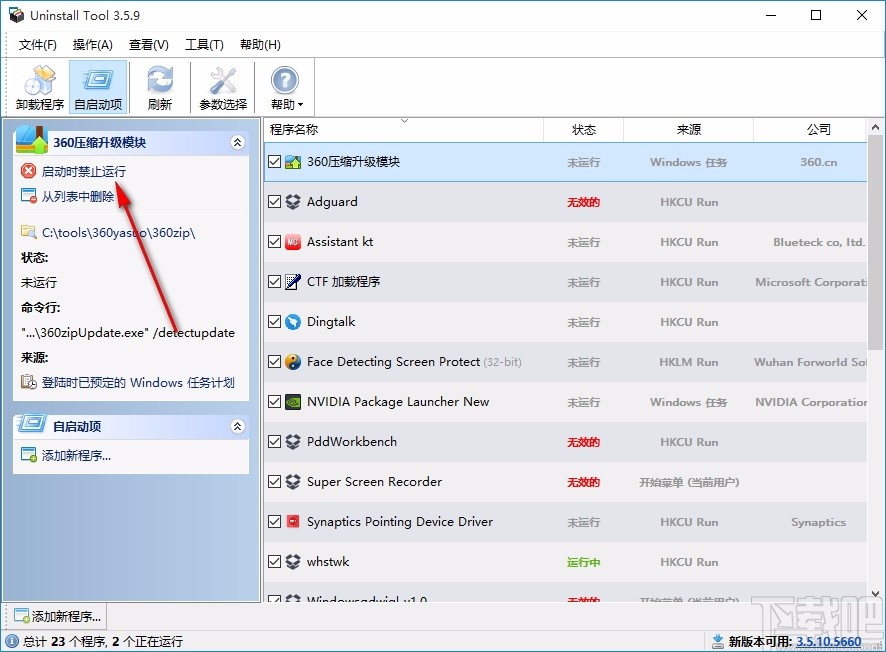Uncheck Super Screen Recorder entry
Viewport: 886px width, 652px height.
click(274, 482)
